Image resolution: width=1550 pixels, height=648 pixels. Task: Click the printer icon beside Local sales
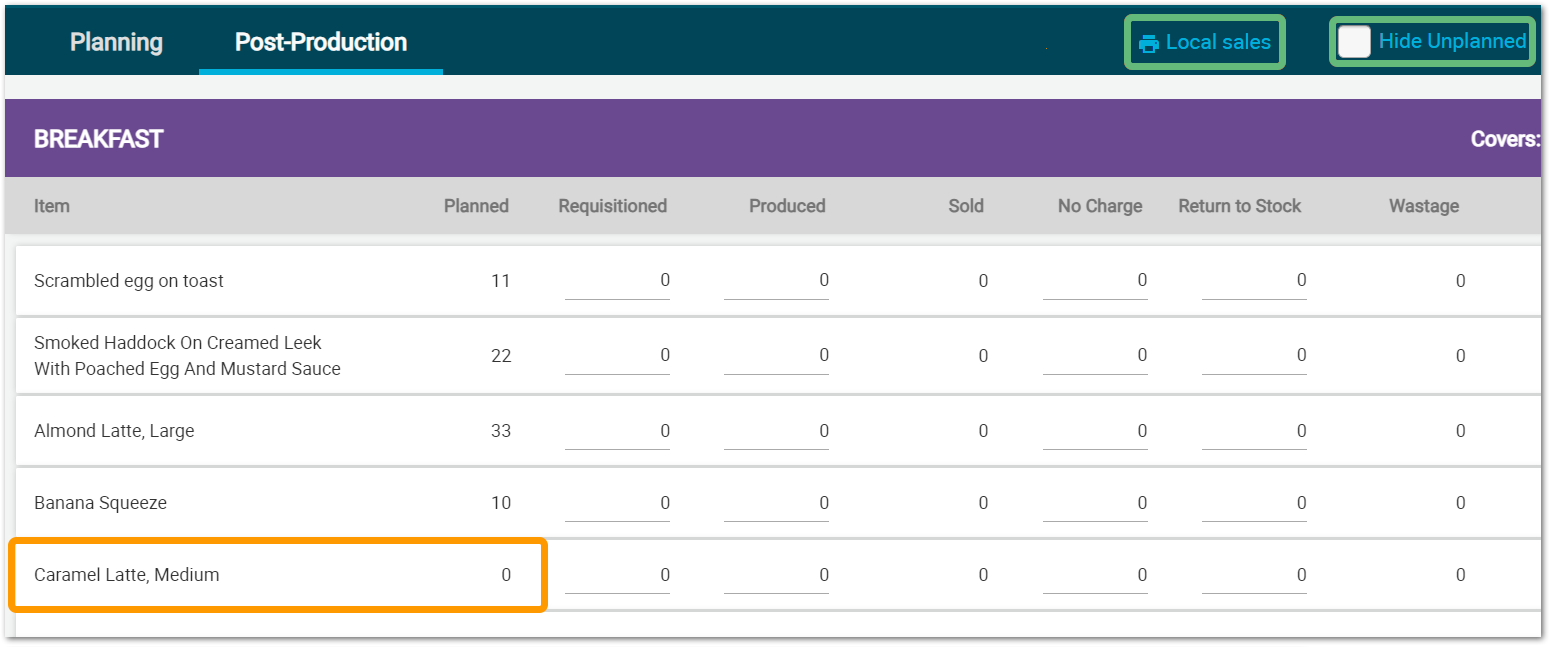tap(1148, 43)
